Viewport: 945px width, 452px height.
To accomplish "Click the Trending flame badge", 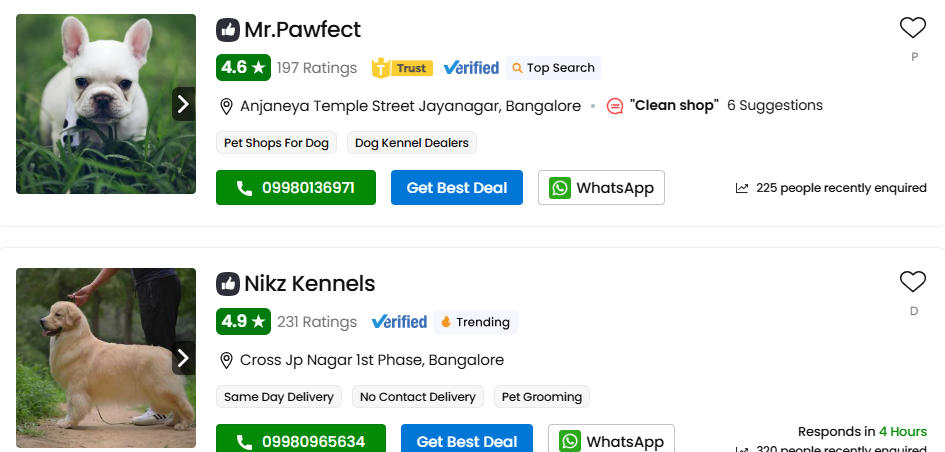I will click(475, 322).
